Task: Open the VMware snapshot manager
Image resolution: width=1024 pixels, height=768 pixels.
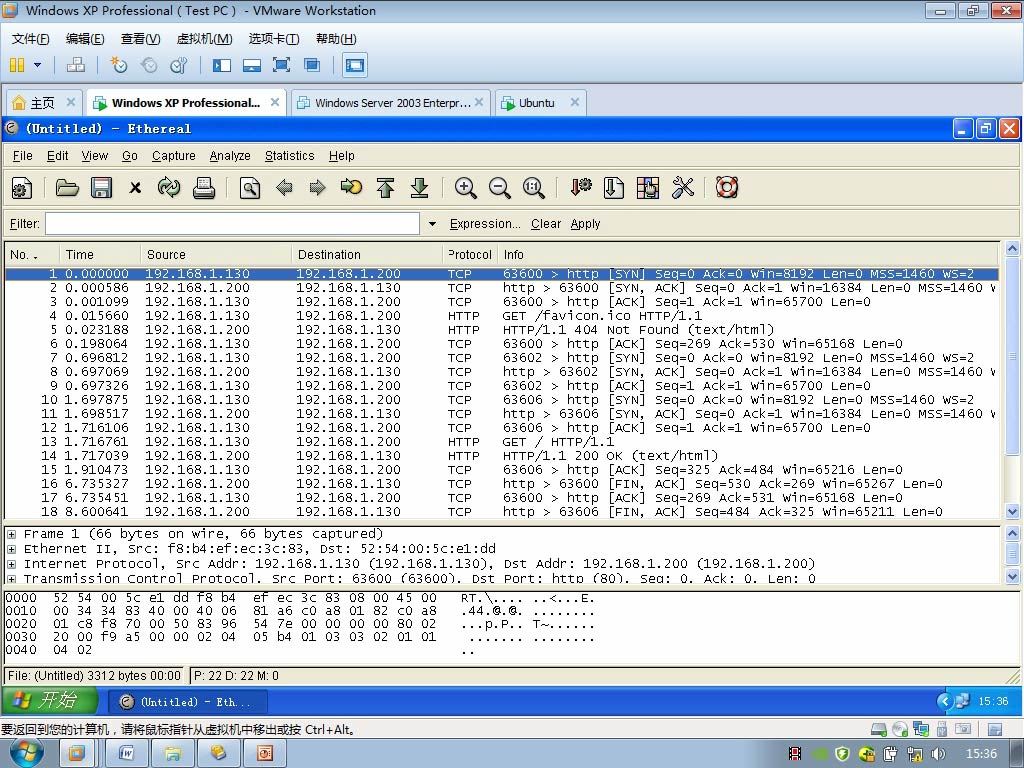Action: pyautogui.click(x=178, y=65)
